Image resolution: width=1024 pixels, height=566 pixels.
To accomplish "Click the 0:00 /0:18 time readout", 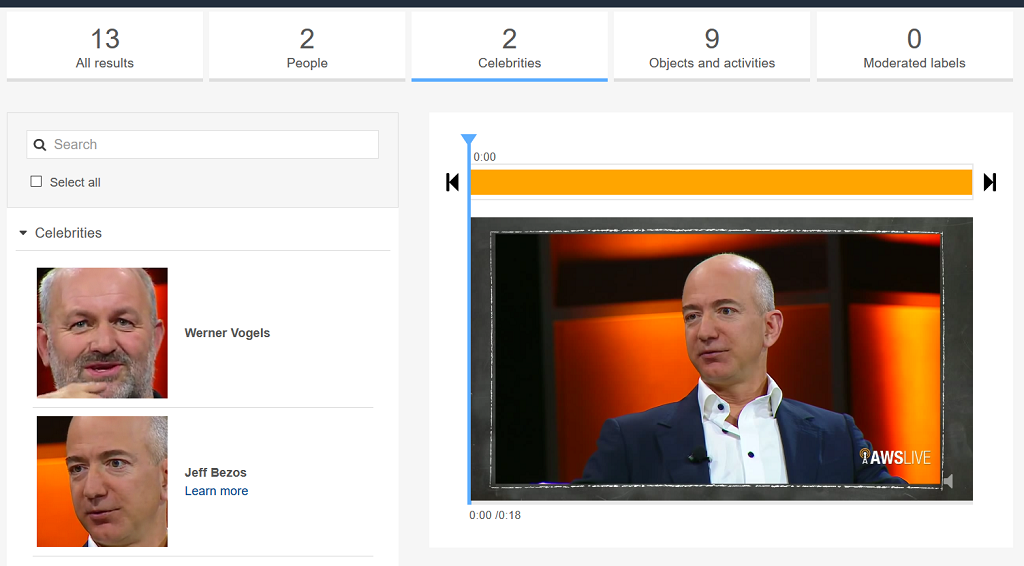I will click(495, 515).
